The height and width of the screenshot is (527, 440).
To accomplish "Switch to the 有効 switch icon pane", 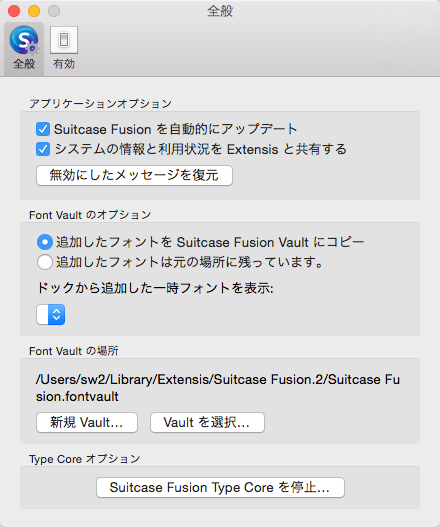I will tap(64, 40).
